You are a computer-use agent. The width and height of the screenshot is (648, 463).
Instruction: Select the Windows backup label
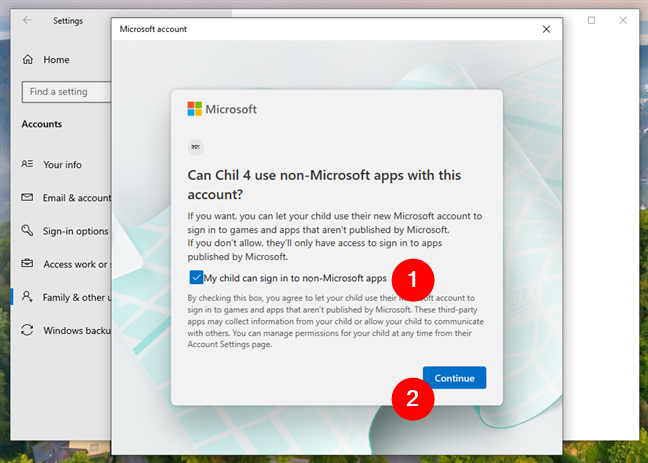(x=77, y=330)
